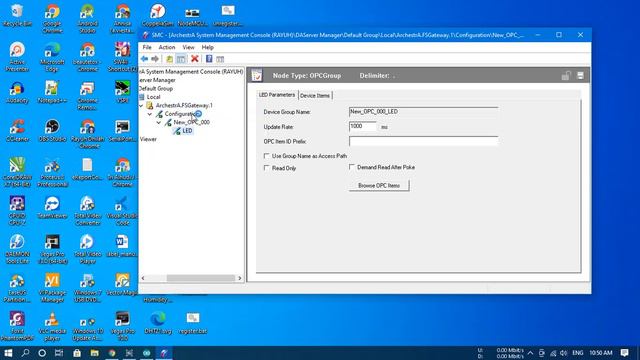Toggle the Show/Hide Console Tree button

(x=181, y=59)
